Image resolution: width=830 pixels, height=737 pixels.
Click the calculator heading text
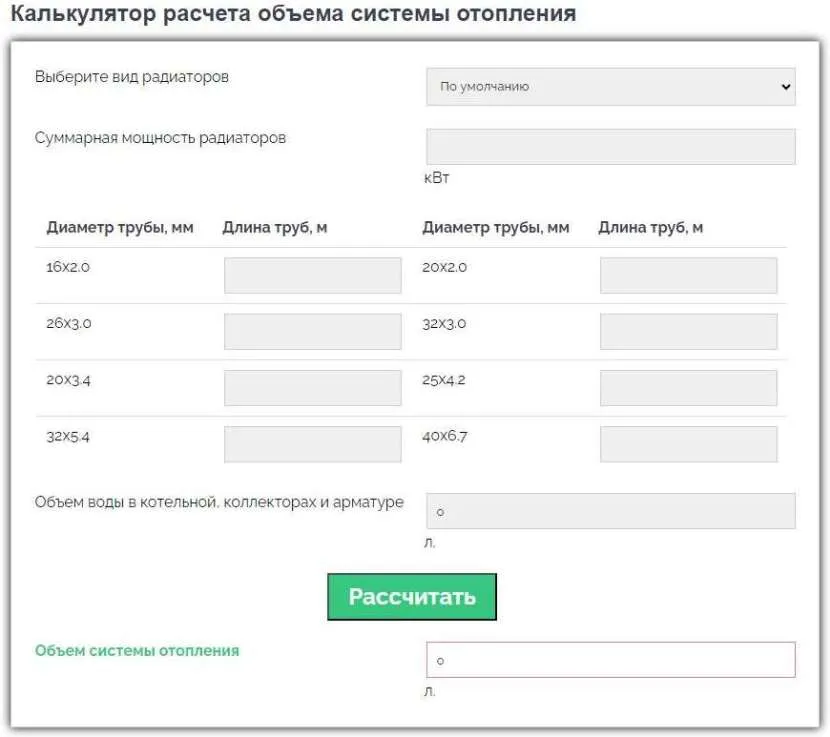pos(292,15)
